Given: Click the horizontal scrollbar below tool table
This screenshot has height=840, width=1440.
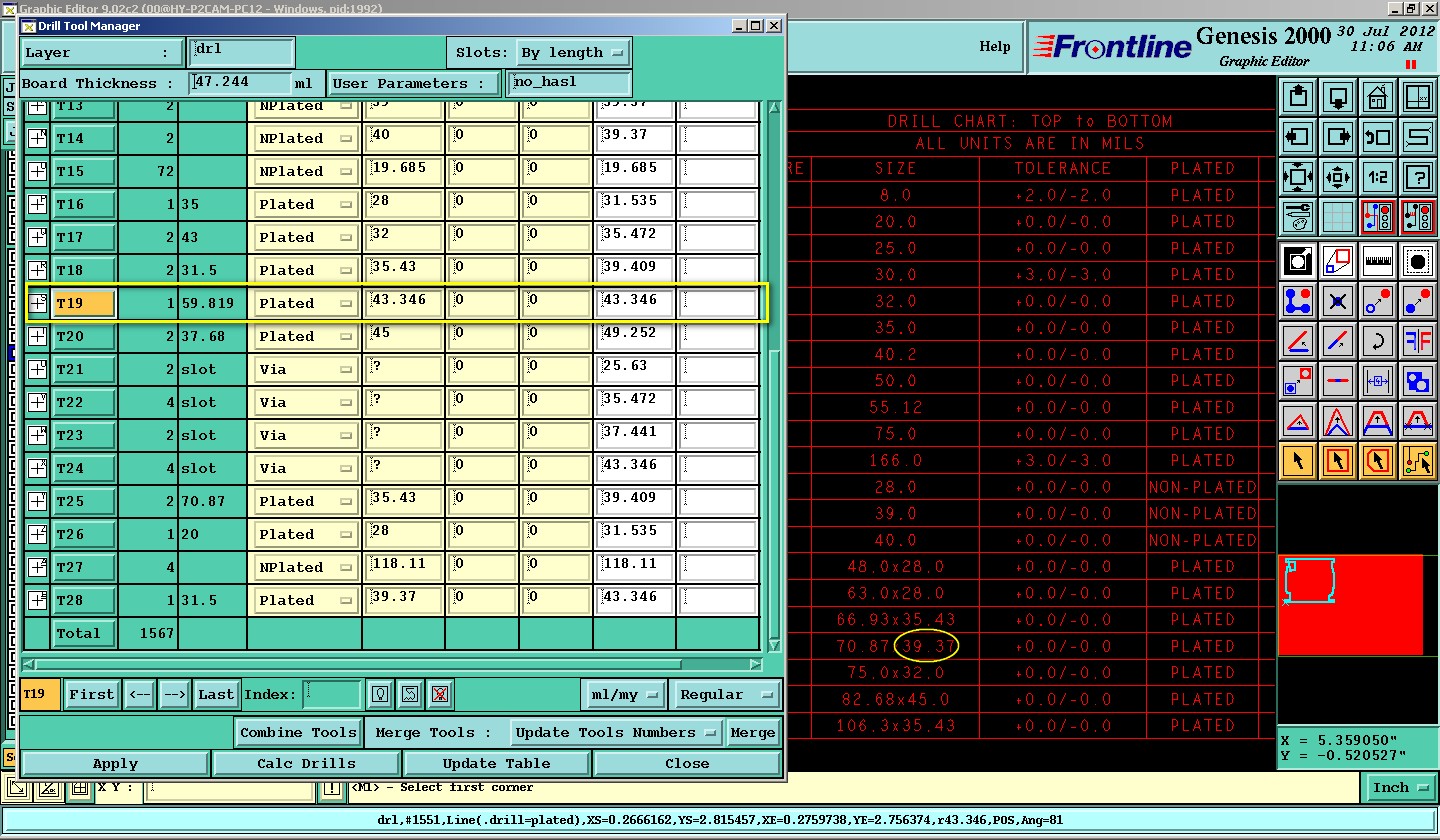Looking at the screenshot, I should pyautogui.click(x=390, y=664).
